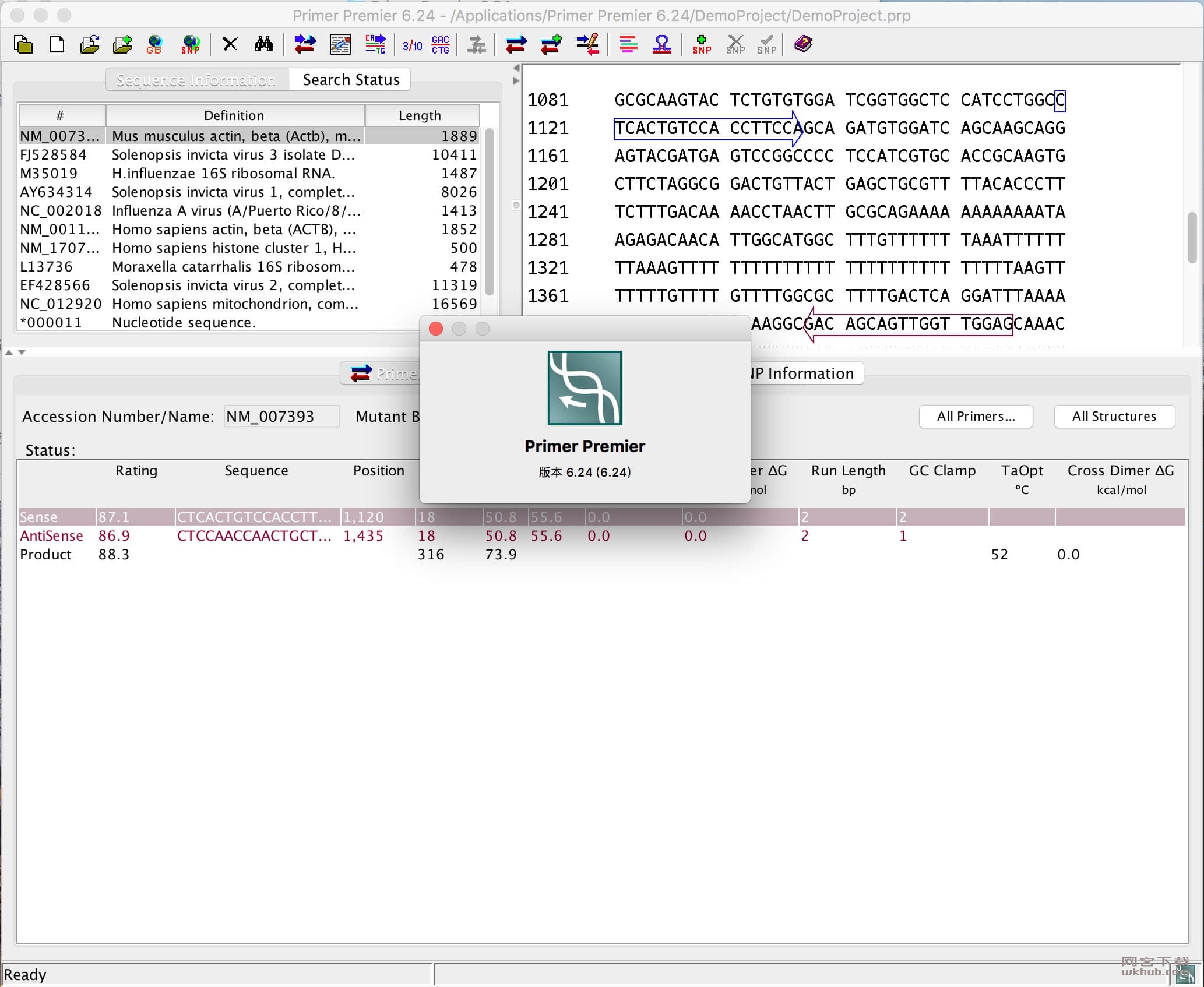Image resolution: width=1204 pixels, height=987 pixels.
Task: Click the new project icon in toolbar
Action: [23, 45]
